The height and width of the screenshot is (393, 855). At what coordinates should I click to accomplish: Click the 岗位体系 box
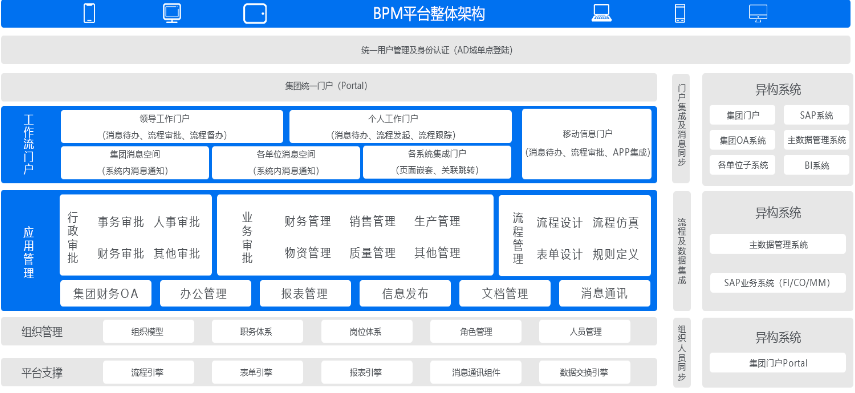366,331
